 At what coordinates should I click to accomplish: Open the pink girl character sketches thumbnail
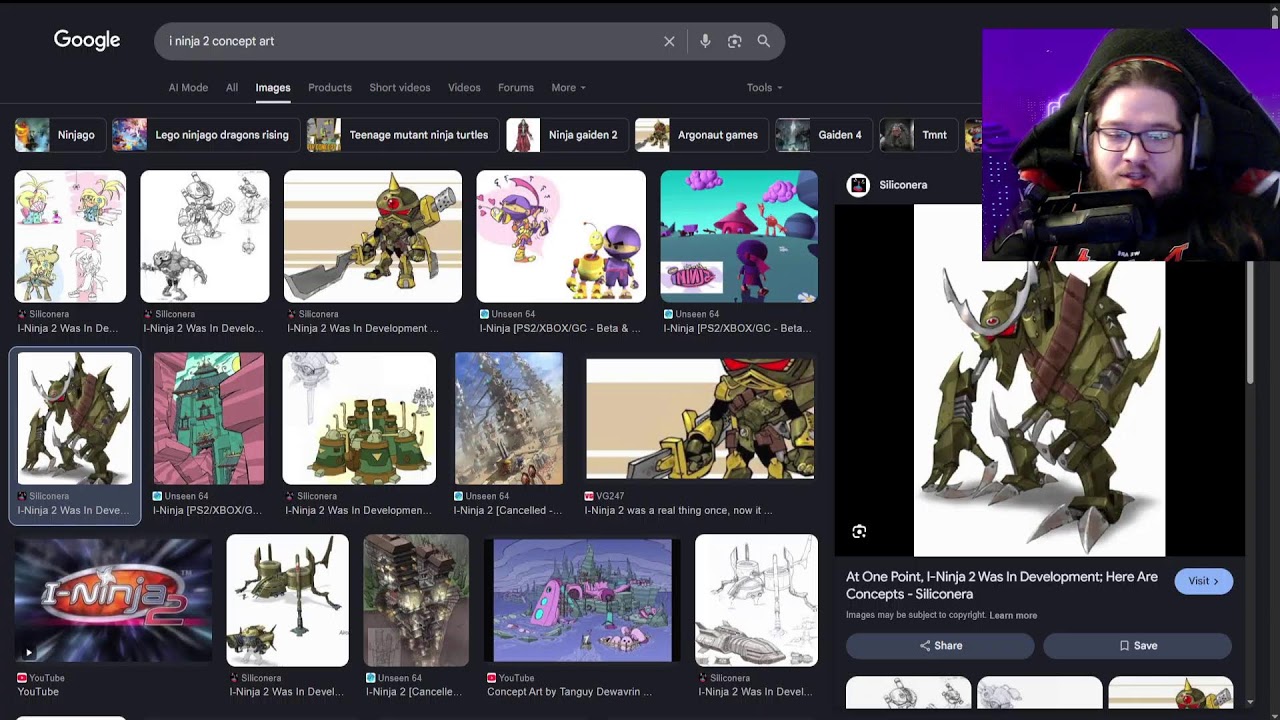click(70, 236)
